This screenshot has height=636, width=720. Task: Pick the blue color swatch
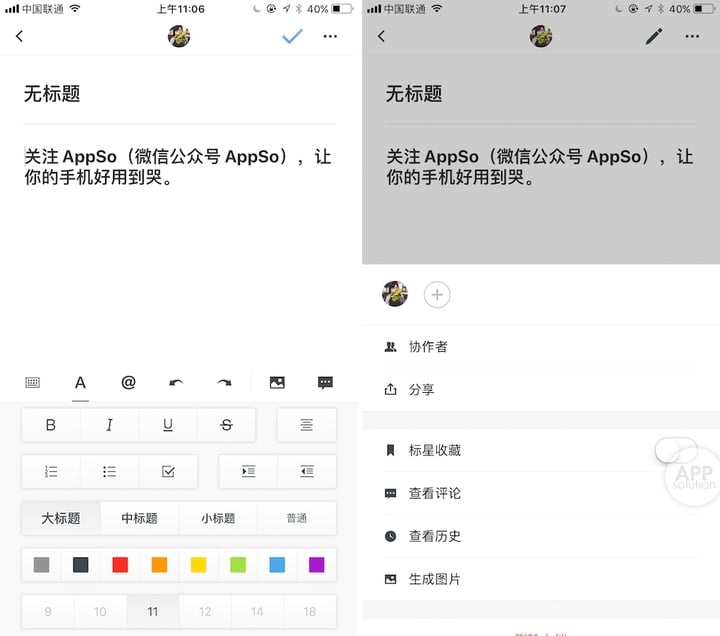(277, 565)
